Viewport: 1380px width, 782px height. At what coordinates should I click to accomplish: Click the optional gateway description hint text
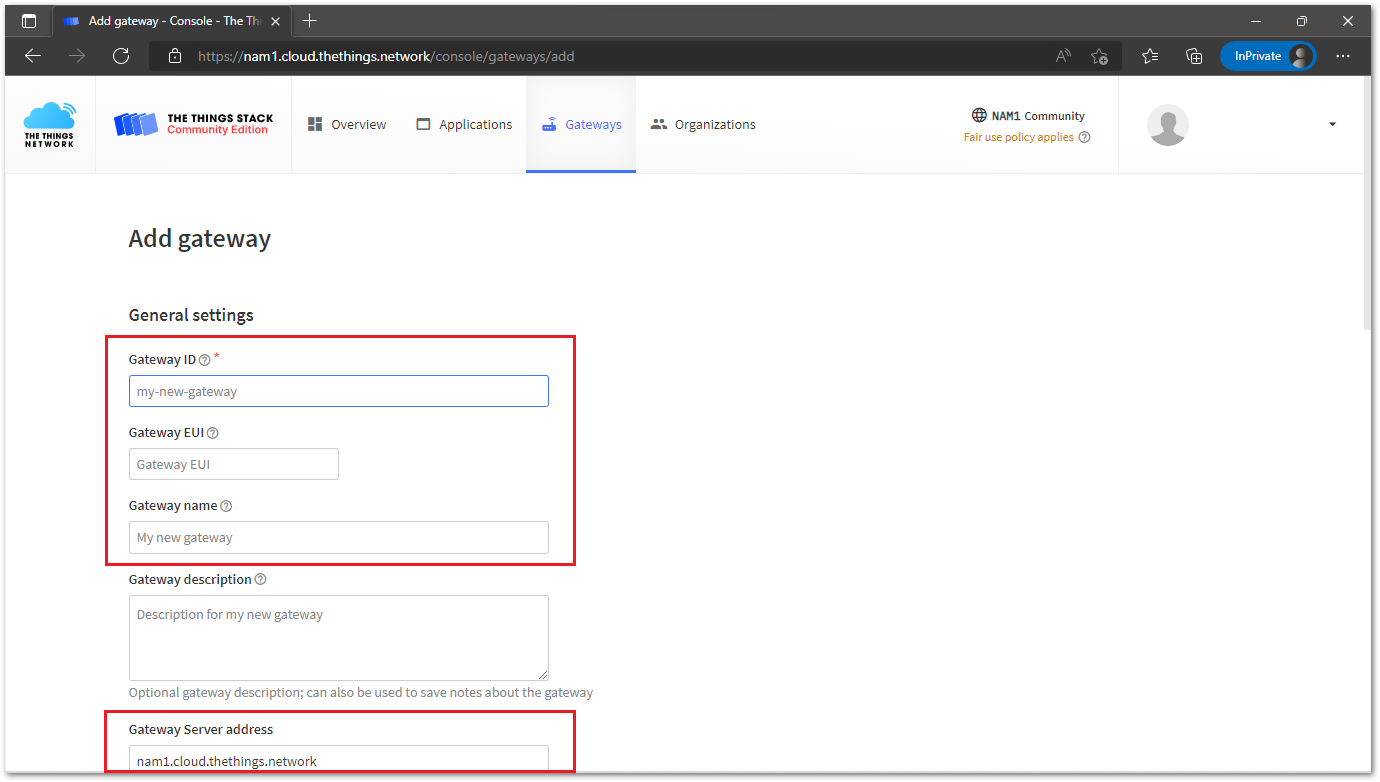361,692
